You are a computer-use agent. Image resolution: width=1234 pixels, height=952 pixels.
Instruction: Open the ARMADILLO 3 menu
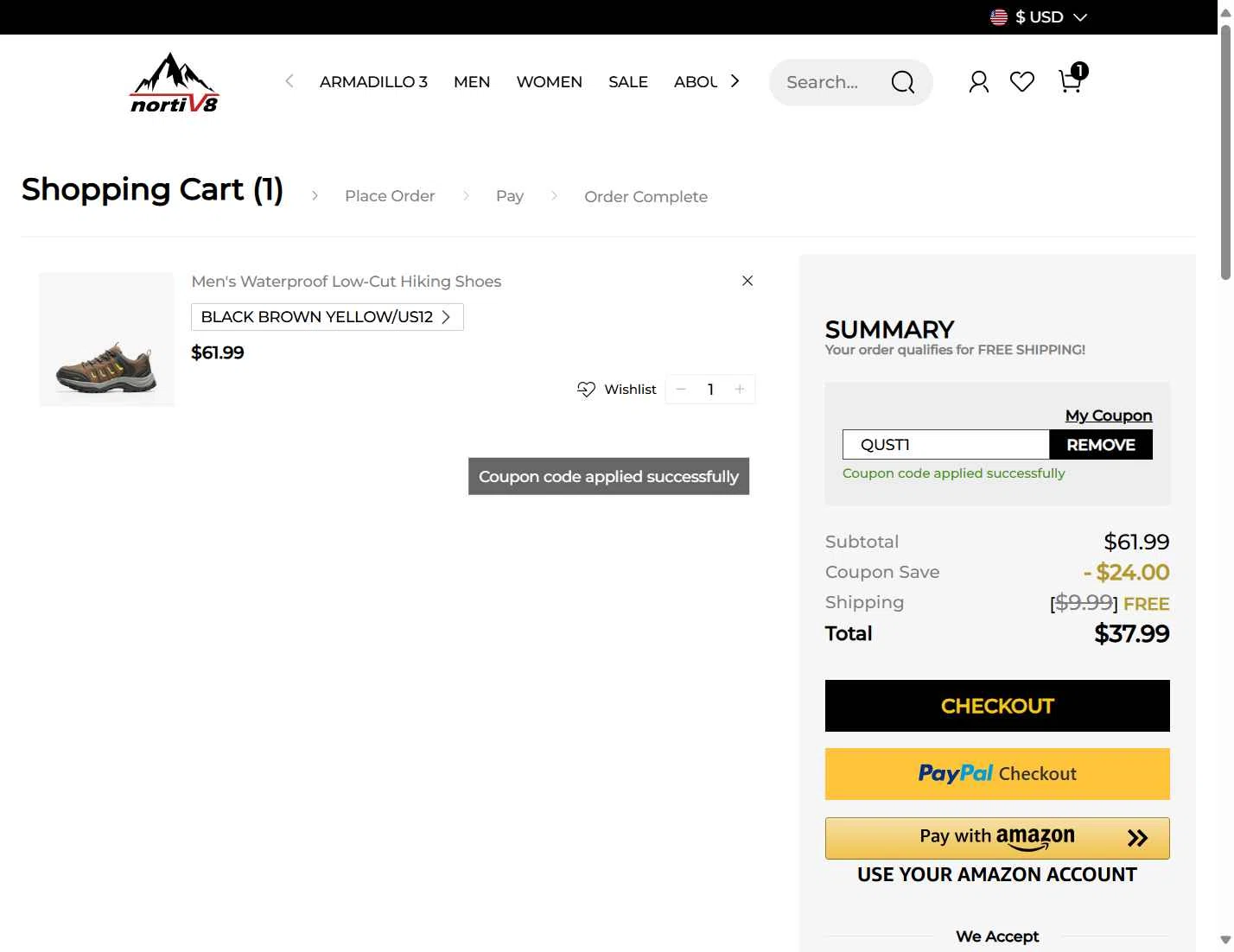[373, 82]
